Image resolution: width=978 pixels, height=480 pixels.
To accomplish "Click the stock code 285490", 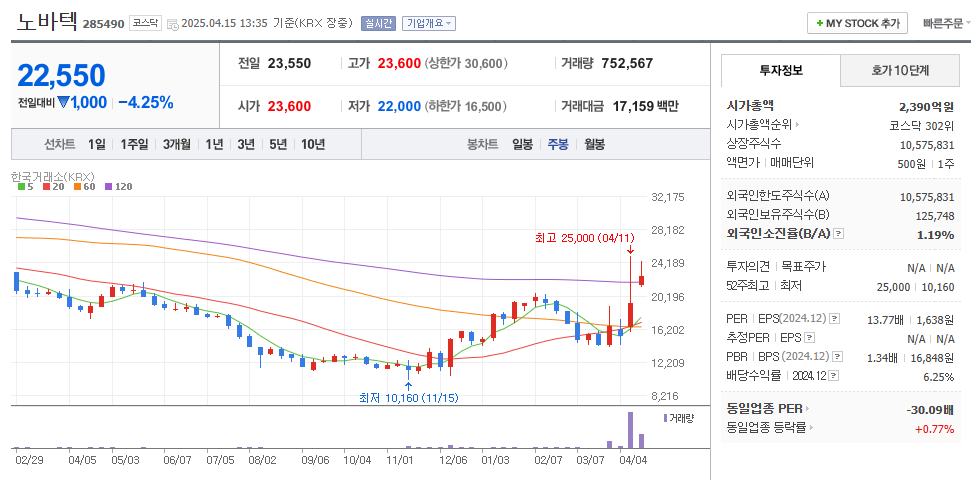I will point(104,25).
